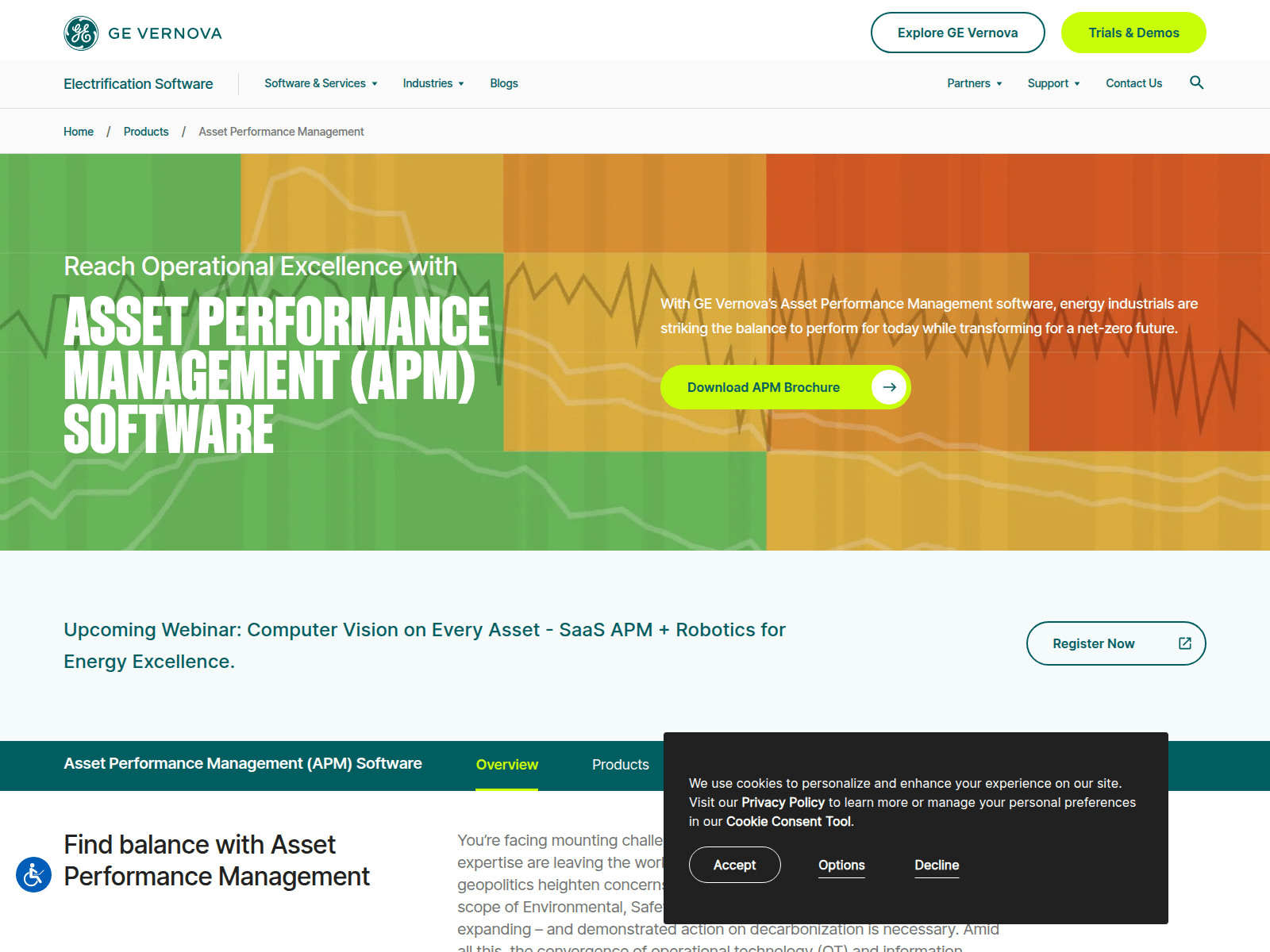Select the Overview tab
Image resolution: width=1270 pixels, height=952 pixels.
click(x=506, y=765)
